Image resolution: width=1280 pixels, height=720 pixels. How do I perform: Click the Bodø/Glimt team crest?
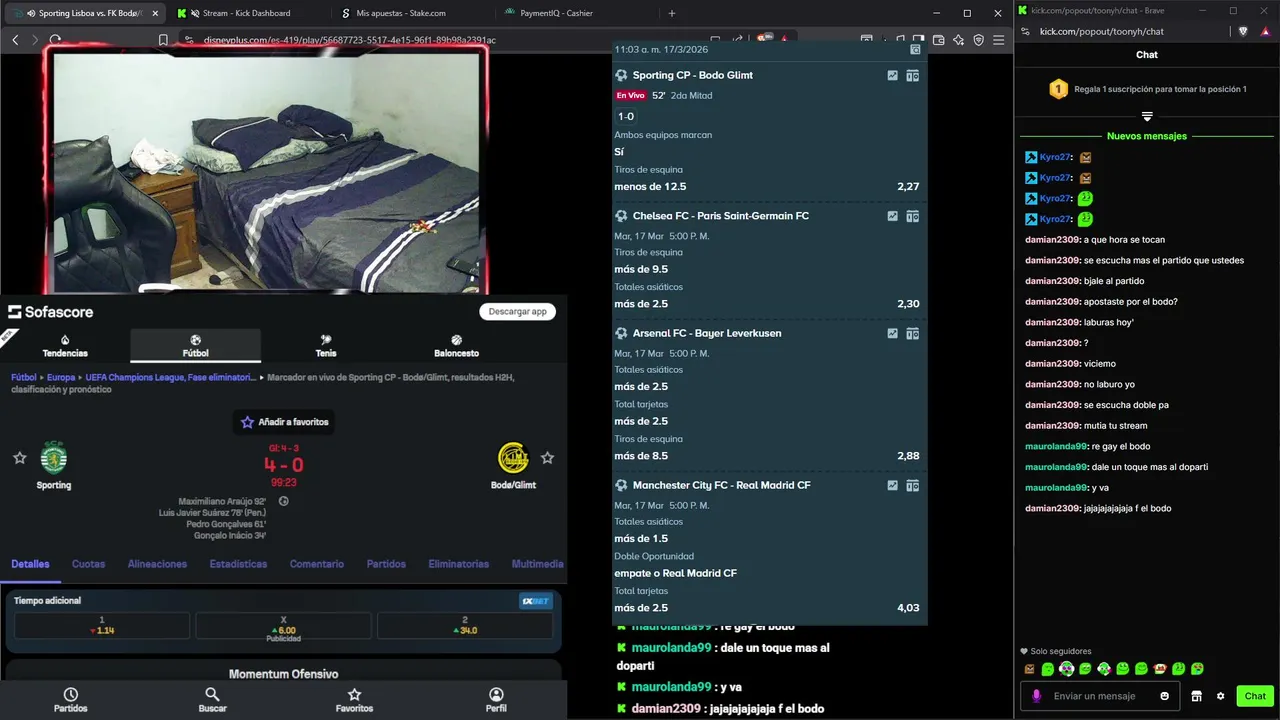(x=513, y=458)
